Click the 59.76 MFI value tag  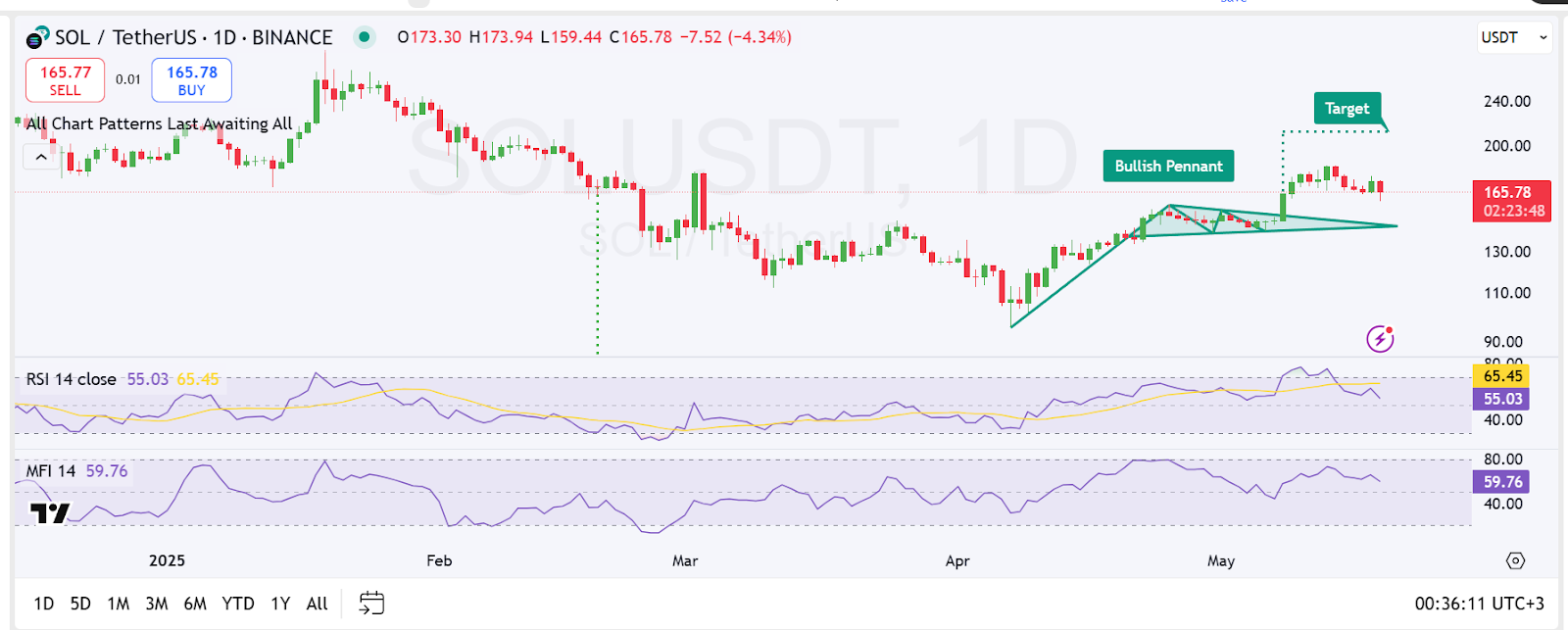(1501, 482)
